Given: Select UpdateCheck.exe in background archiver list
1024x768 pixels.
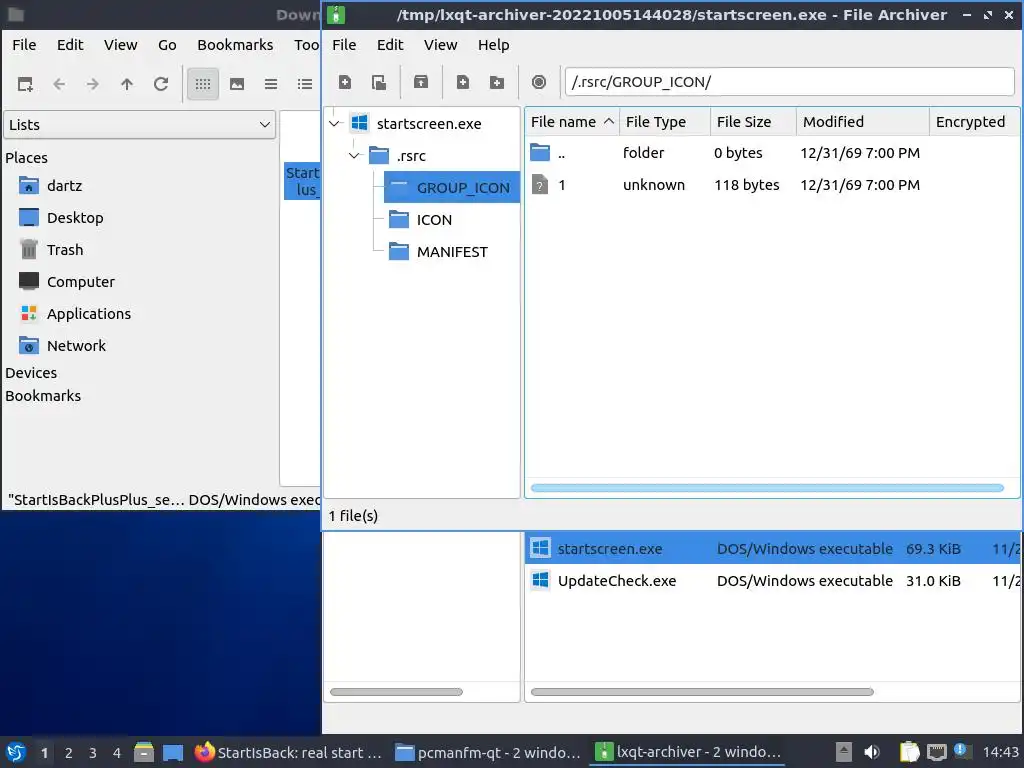Looking at the screenshot, I should pyautogui.click(x=773, y=581).
